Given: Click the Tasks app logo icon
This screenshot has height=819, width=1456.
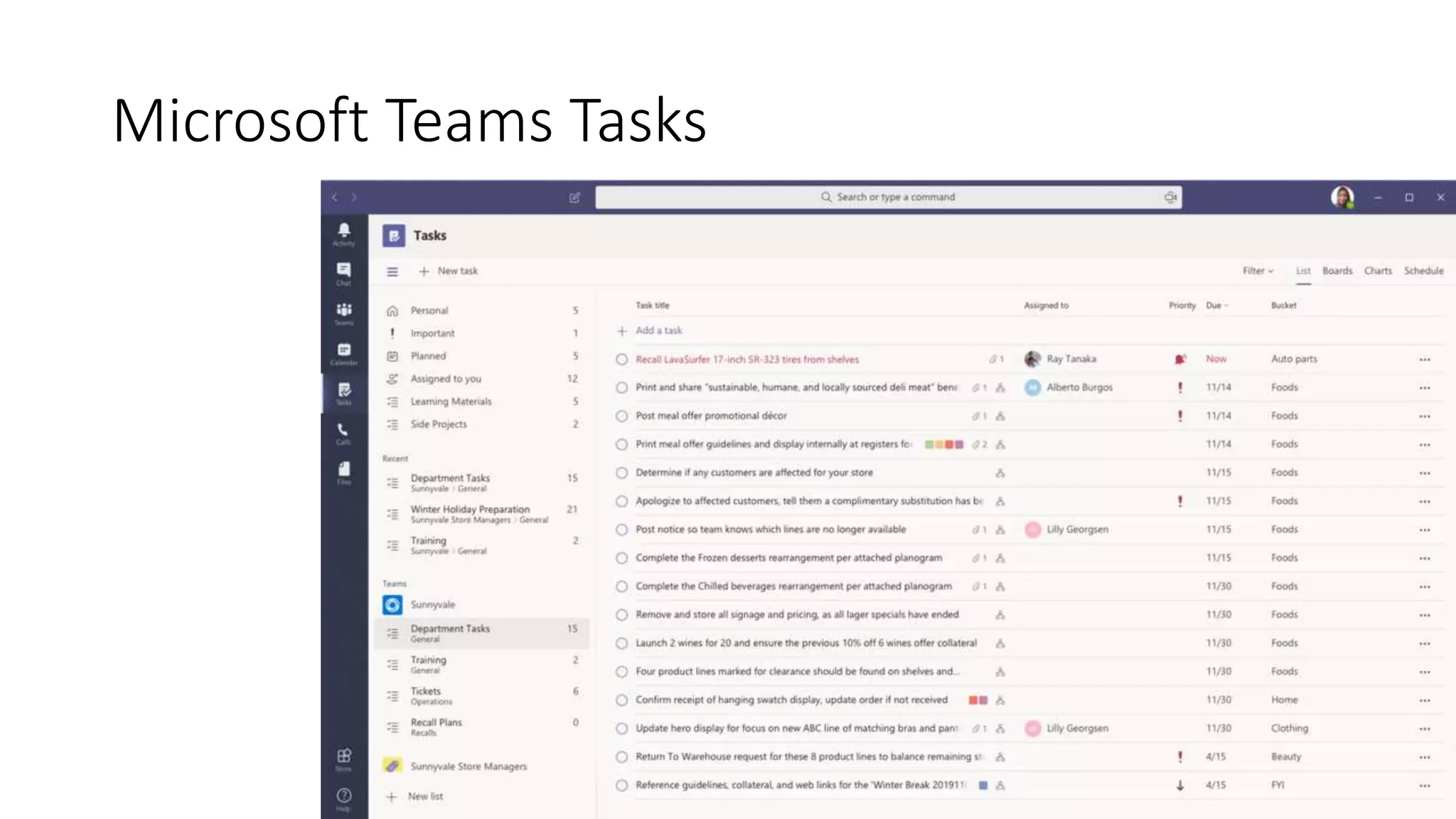Looking at the screenshot, I should click(394, 235).
